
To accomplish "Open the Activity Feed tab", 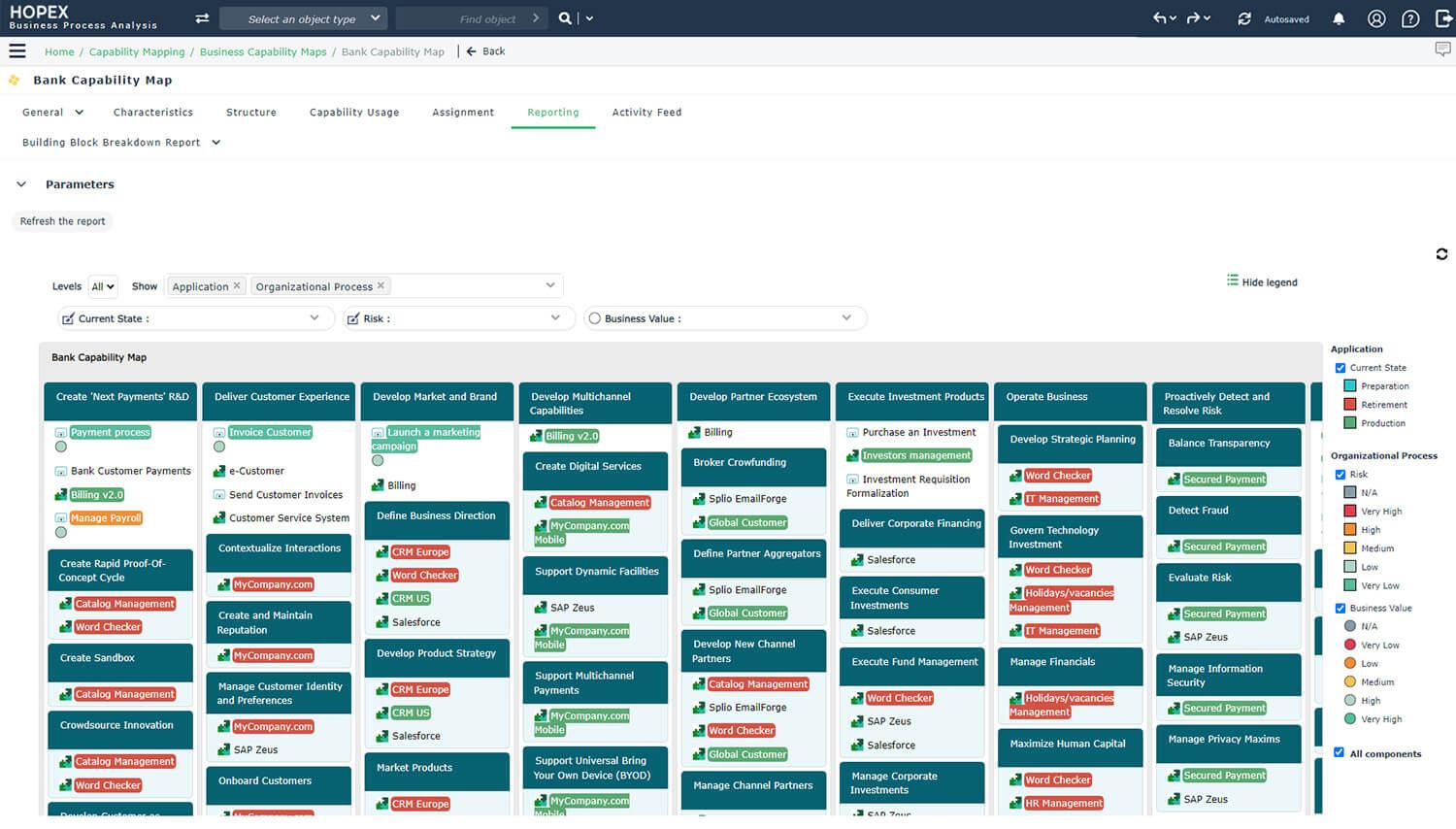I will coord(646,113).
